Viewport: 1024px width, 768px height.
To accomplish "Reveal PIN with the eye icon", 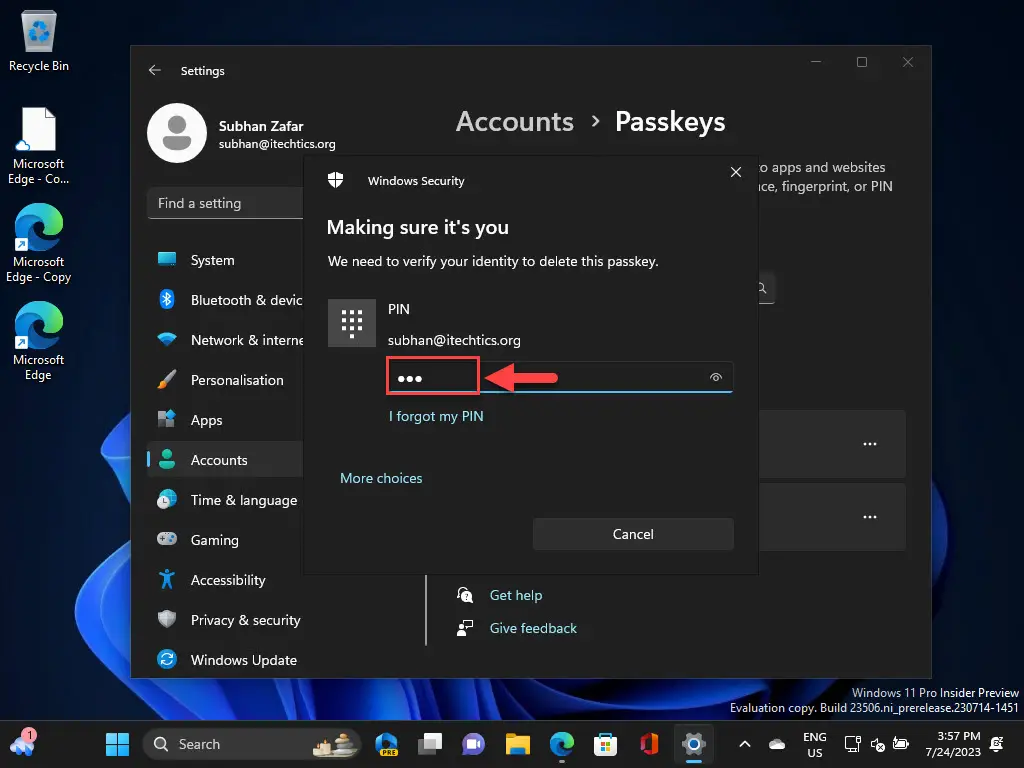I will pos(715,378).
